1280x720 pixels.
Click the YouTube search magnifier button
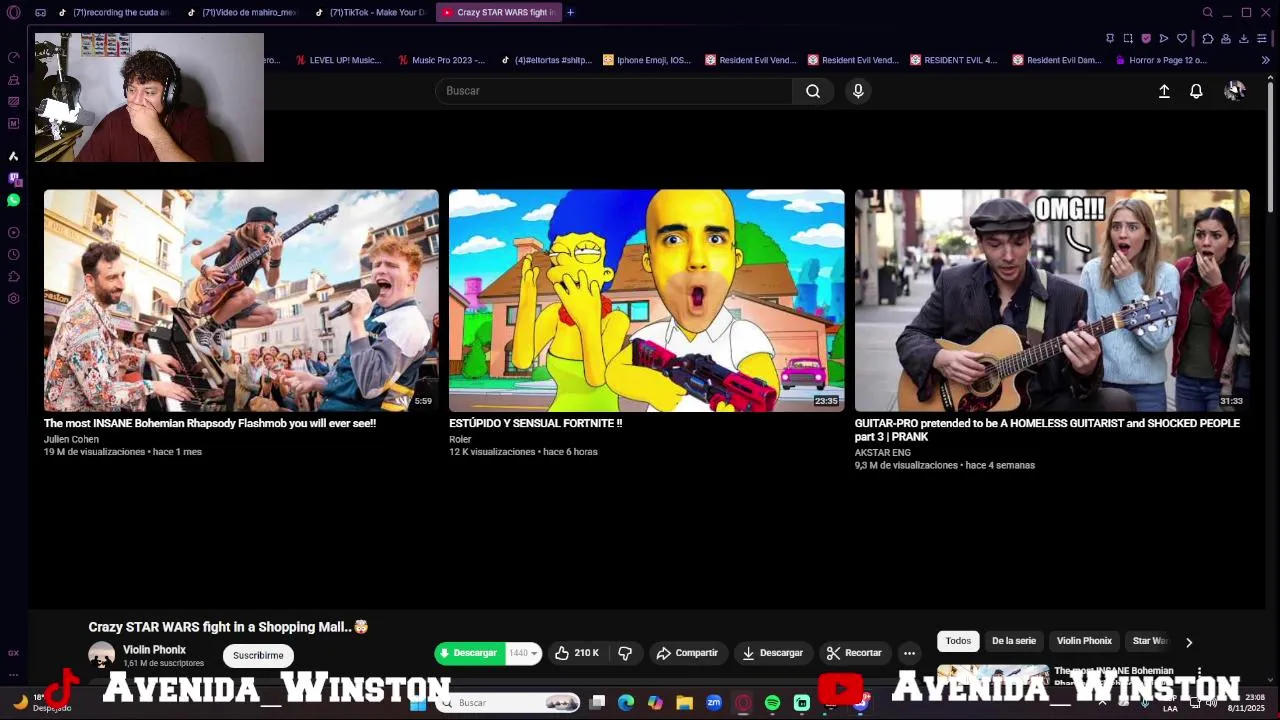click(x=813, y=91)
